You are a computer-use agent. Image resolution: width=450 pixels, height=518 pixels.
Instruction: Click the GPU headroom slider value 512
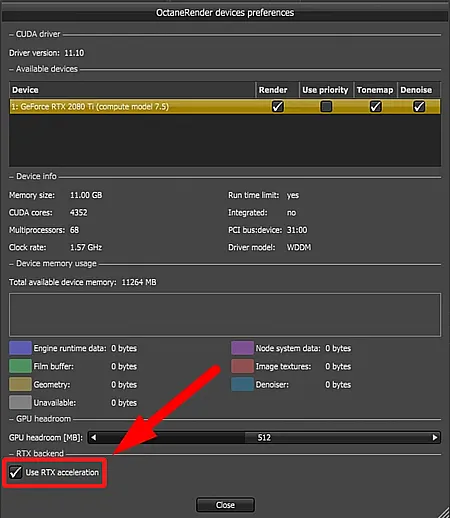264,437
